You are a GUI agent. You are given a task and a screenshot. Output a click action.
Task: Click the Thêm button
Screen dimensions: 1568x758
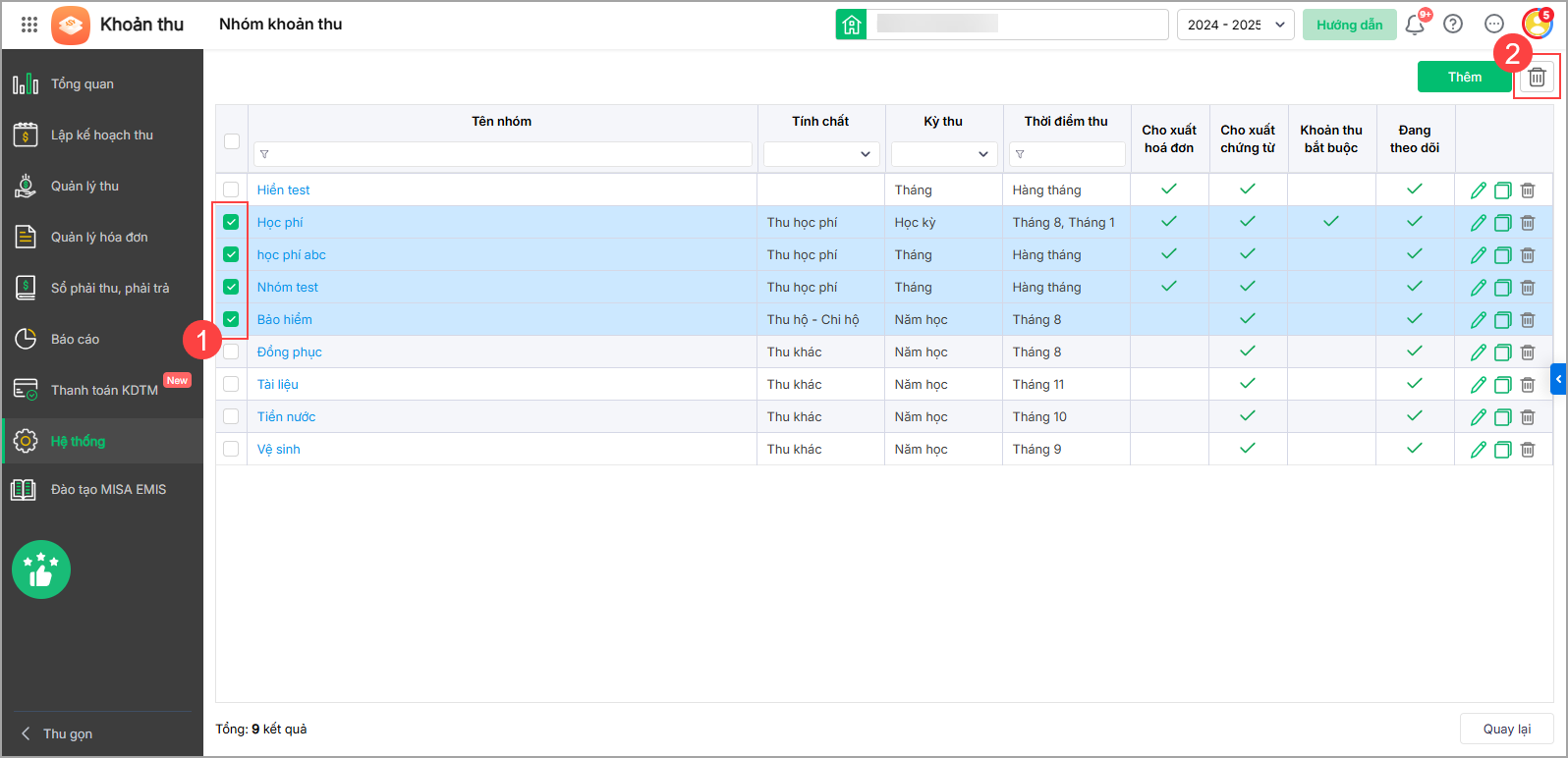coord(1464,78)
